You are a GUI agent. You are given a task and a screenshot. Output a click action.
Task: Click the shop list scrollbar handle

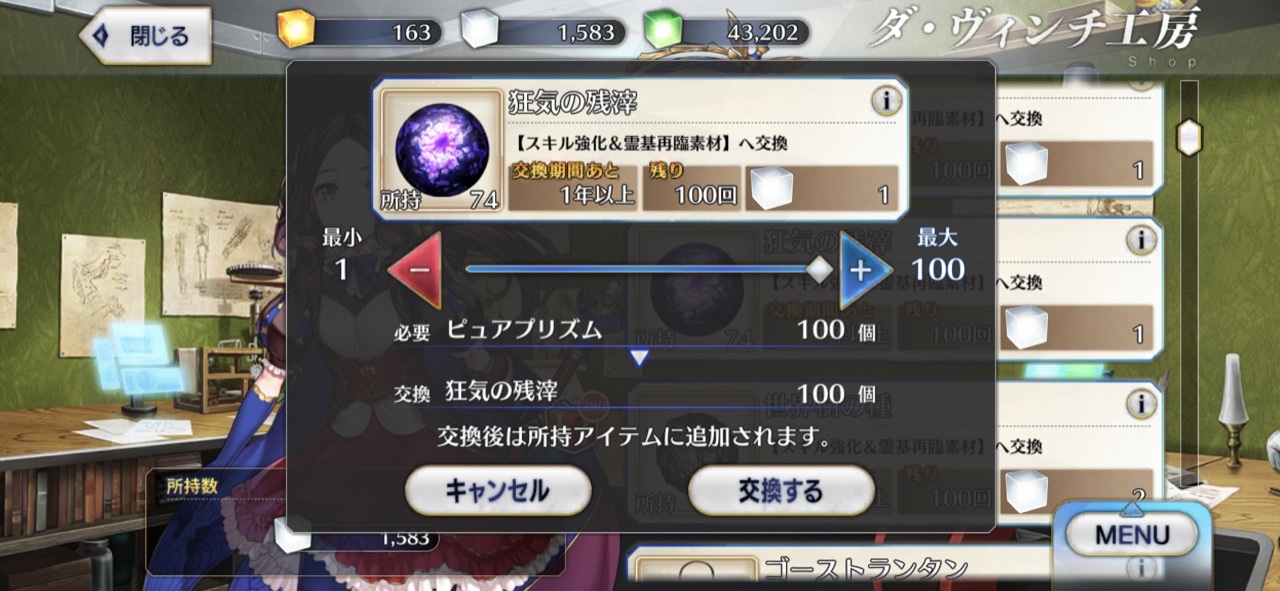tap(1189, 137)
